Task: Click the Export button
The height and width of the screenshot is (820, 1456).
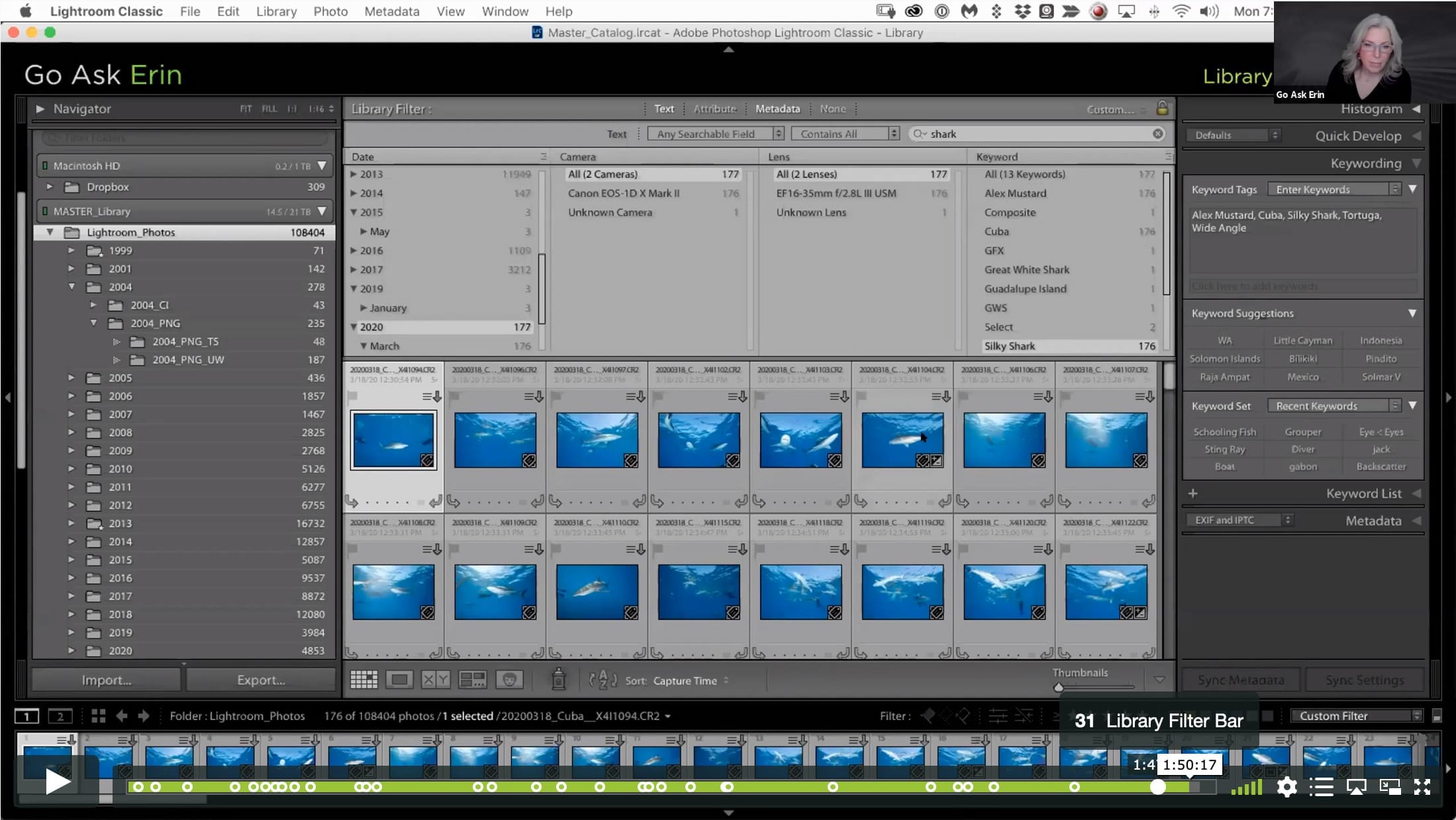Action: click(x=261, y=680)
